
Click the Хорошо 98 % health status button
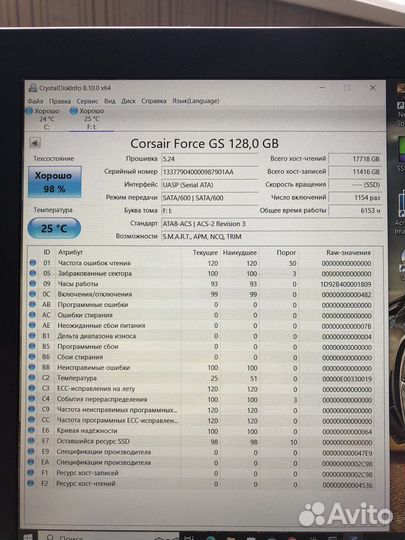click(x=54, y=182)
